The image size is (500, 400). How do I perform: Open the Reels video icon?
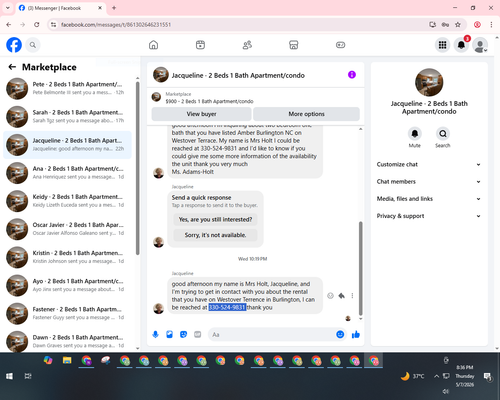coord(200,45)
